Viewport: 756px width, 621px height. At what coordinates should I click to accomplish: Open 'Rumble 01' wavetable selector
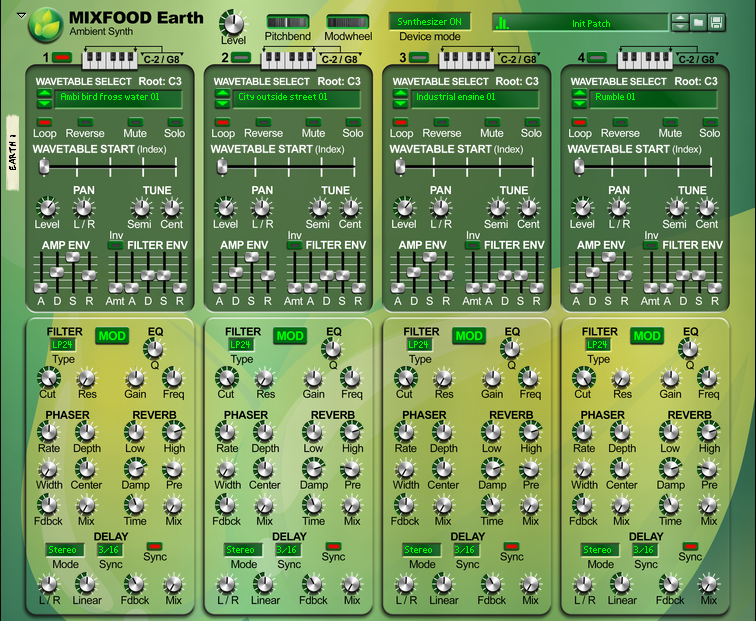[653, 98]
